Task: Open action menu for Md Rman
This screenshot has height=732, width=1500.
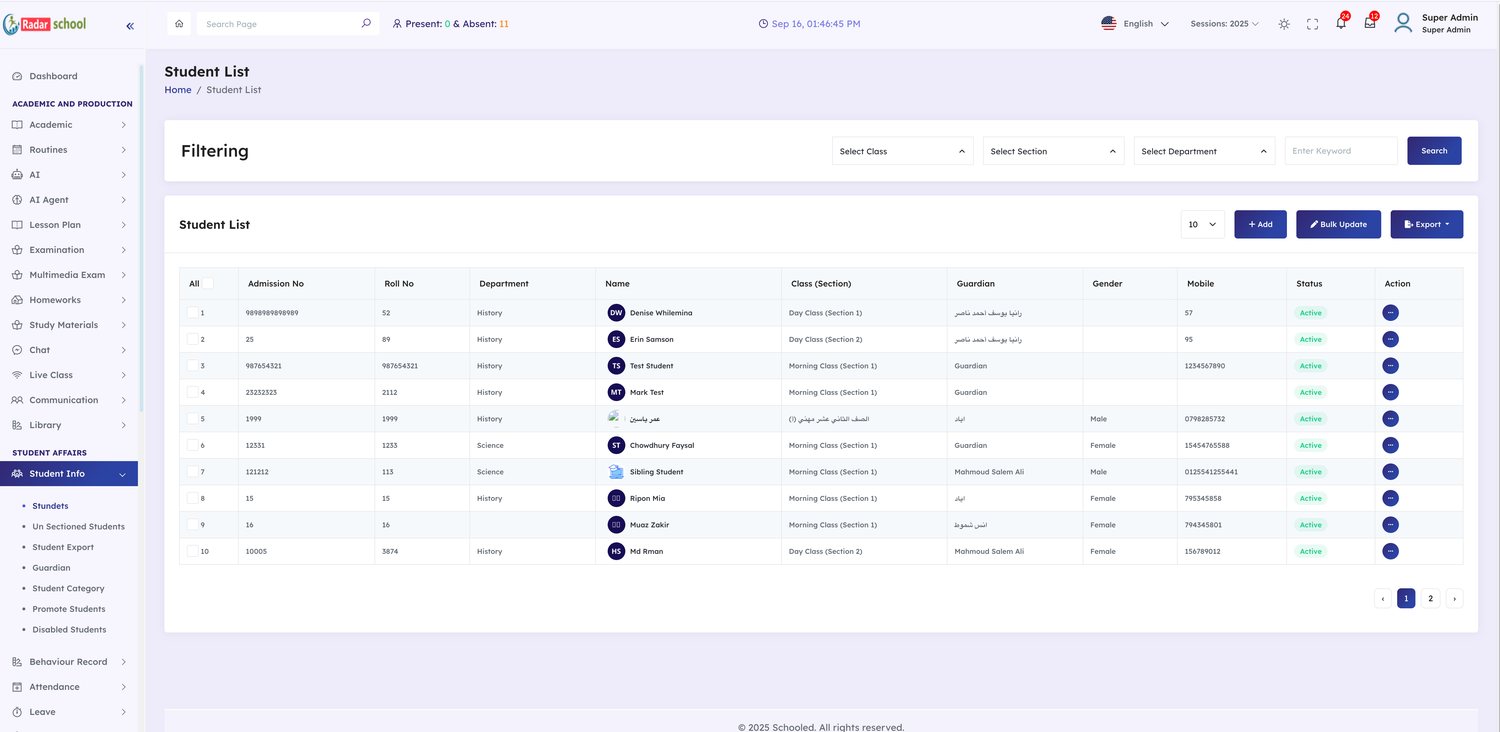Action: (x=1390, y=551)
